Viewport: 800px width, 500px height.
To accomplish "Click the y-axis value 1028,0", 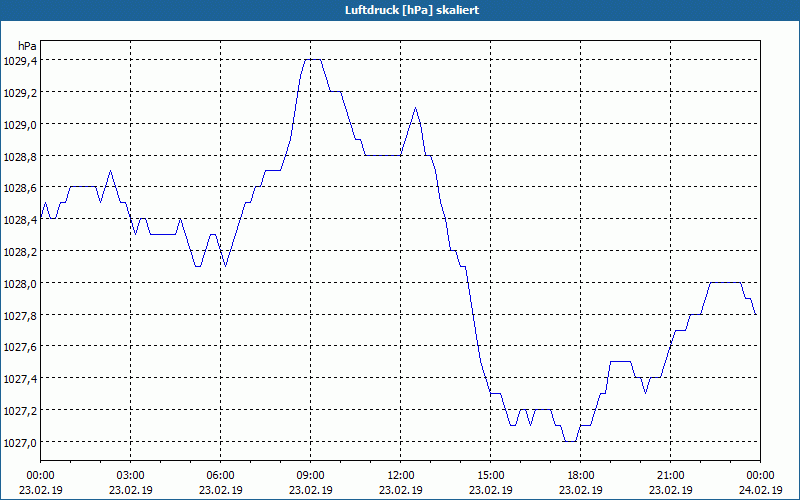I will pyautogui.click(x=20, y=284).
